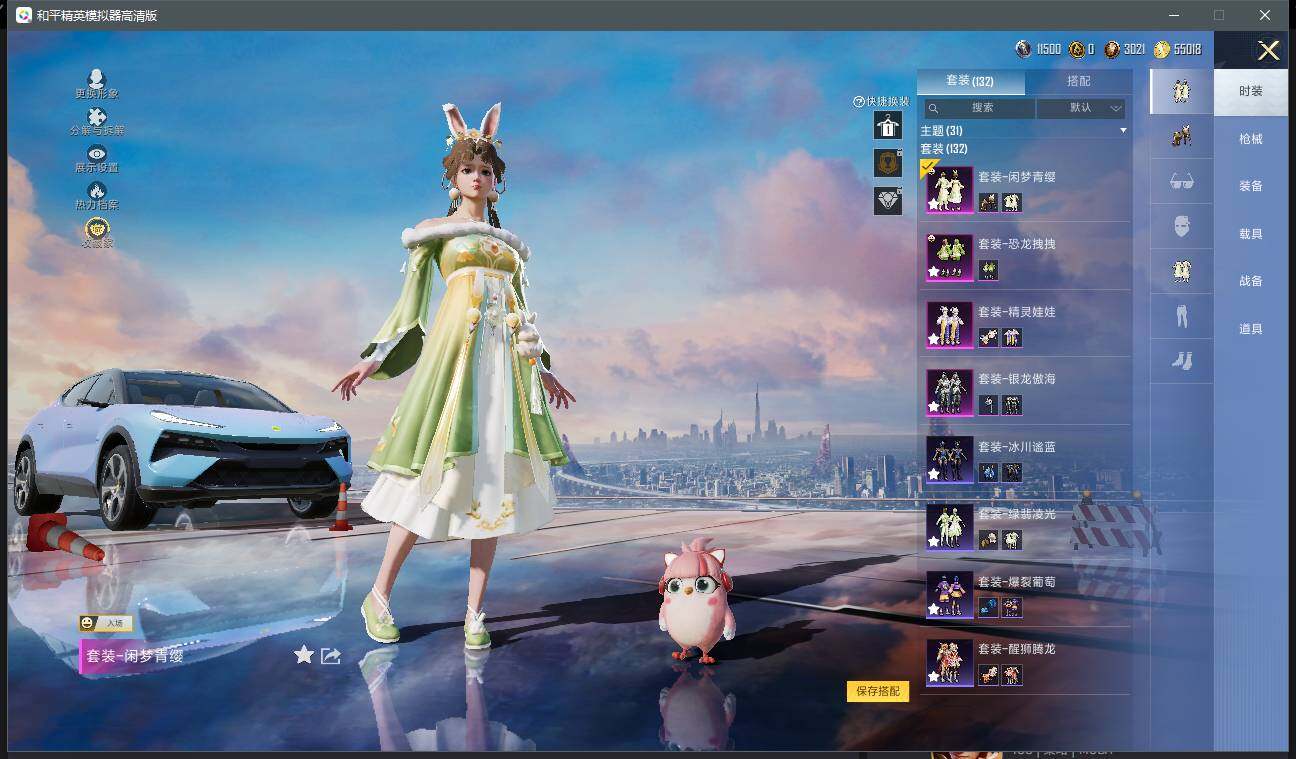
Task: Open the gold 收藏家 badge icon
Action: pyautogui.click(x=97, y=229)
